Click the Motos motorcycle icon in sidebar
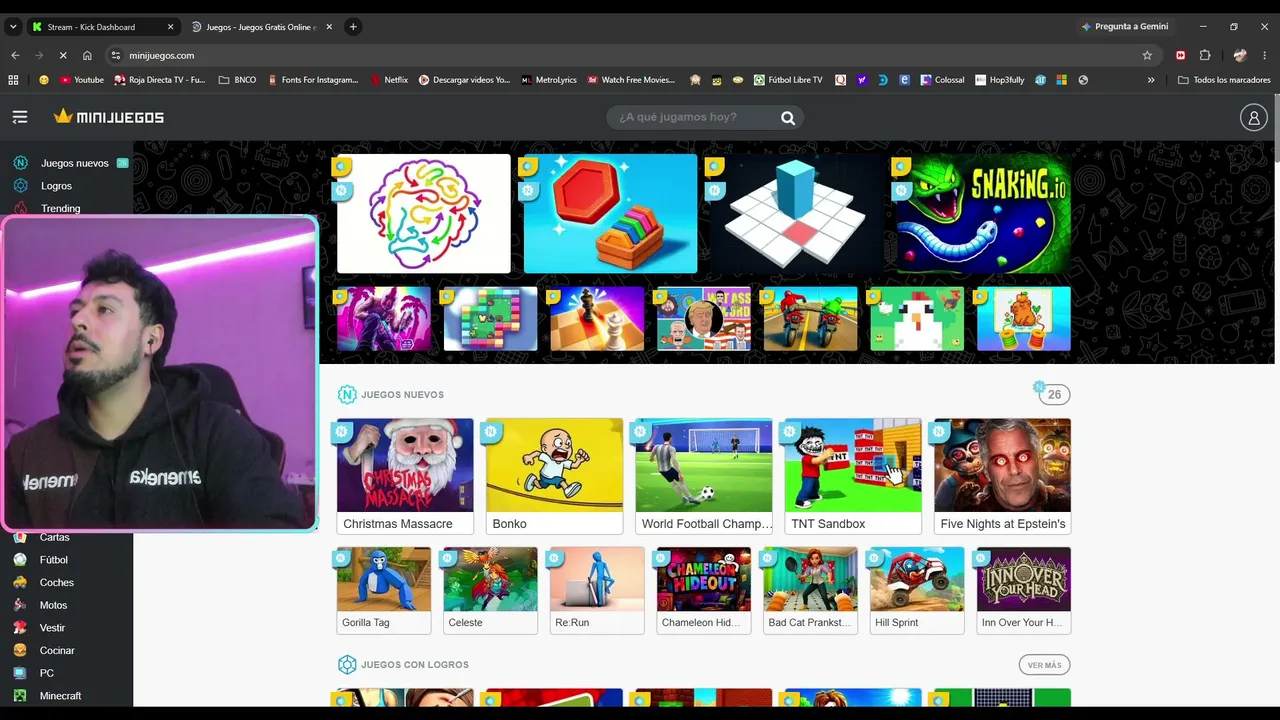Screen dimensions: 1280x720 click(20, 605)
